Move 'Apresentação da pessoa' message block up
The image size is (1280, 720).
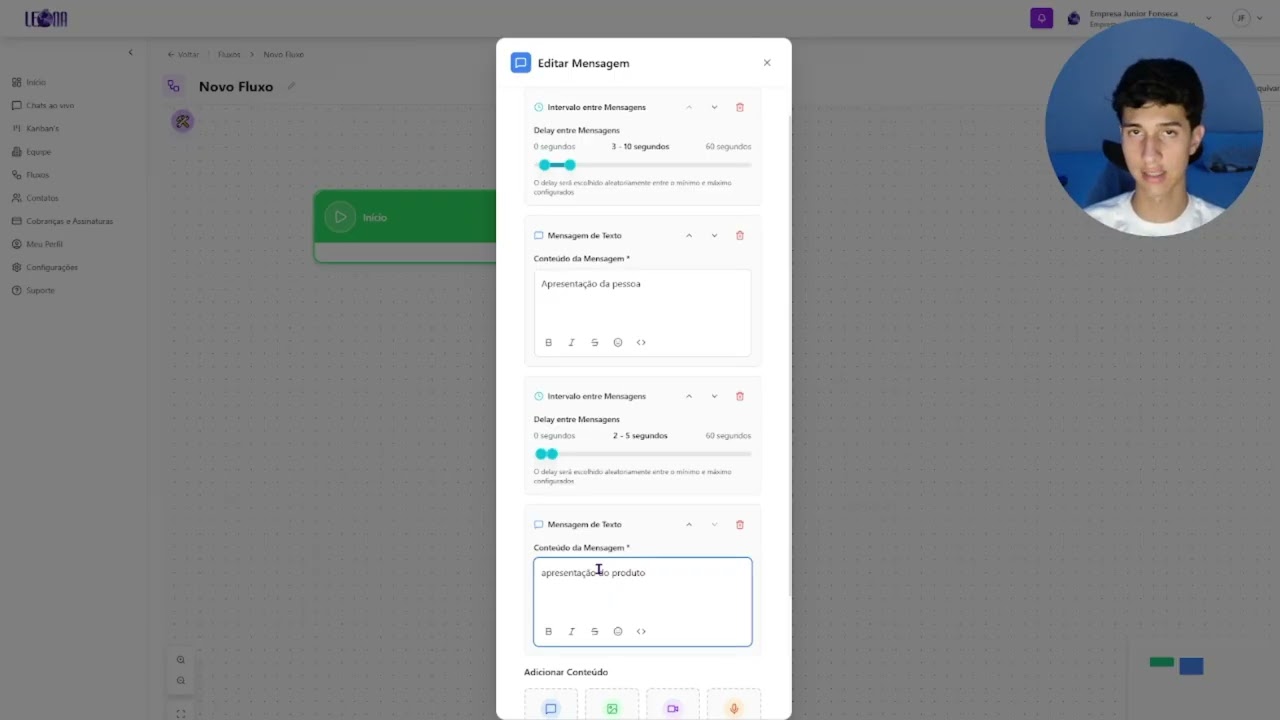coord(689,235)
